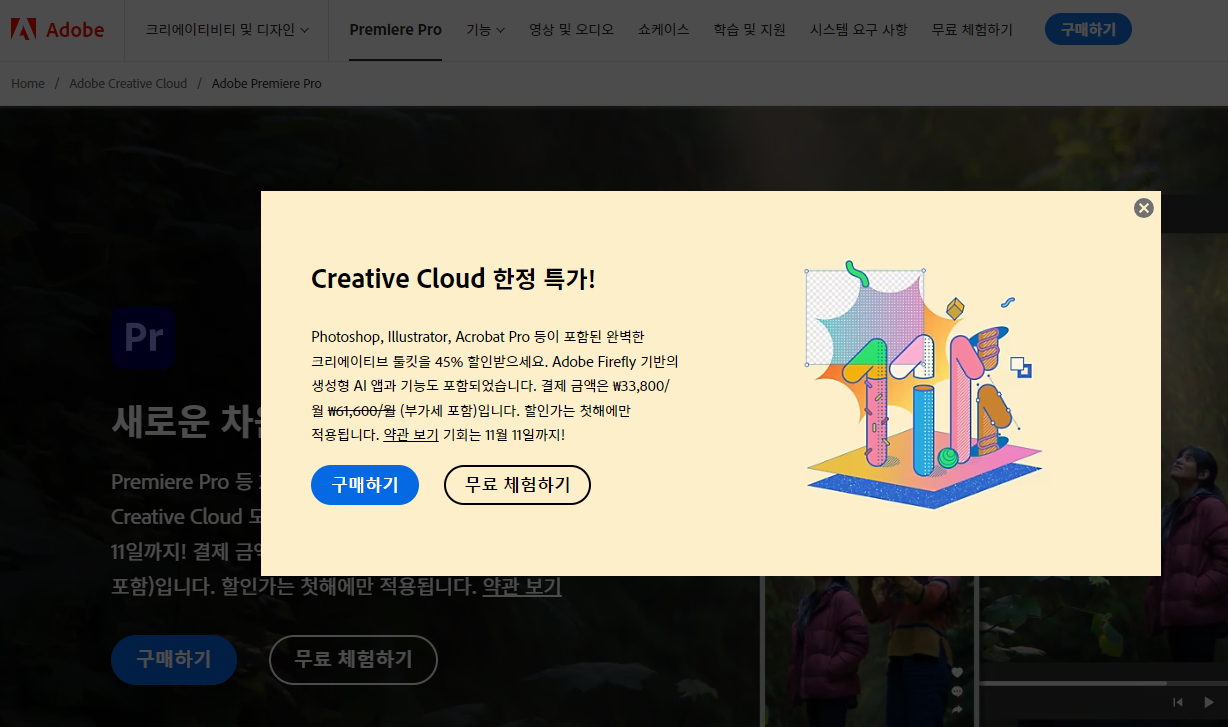Click the comment bubble icon on video

tap(957, 691)
